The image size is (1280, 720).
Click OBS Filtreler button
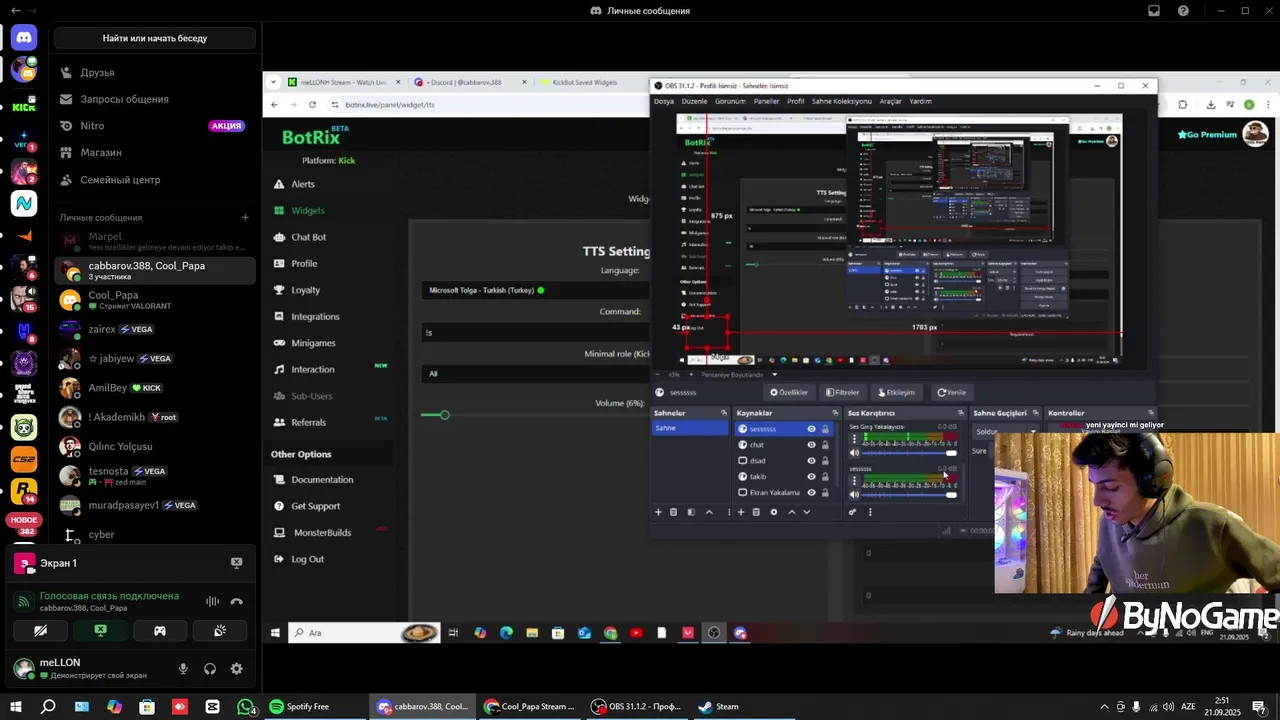click(x=842, y=392)
